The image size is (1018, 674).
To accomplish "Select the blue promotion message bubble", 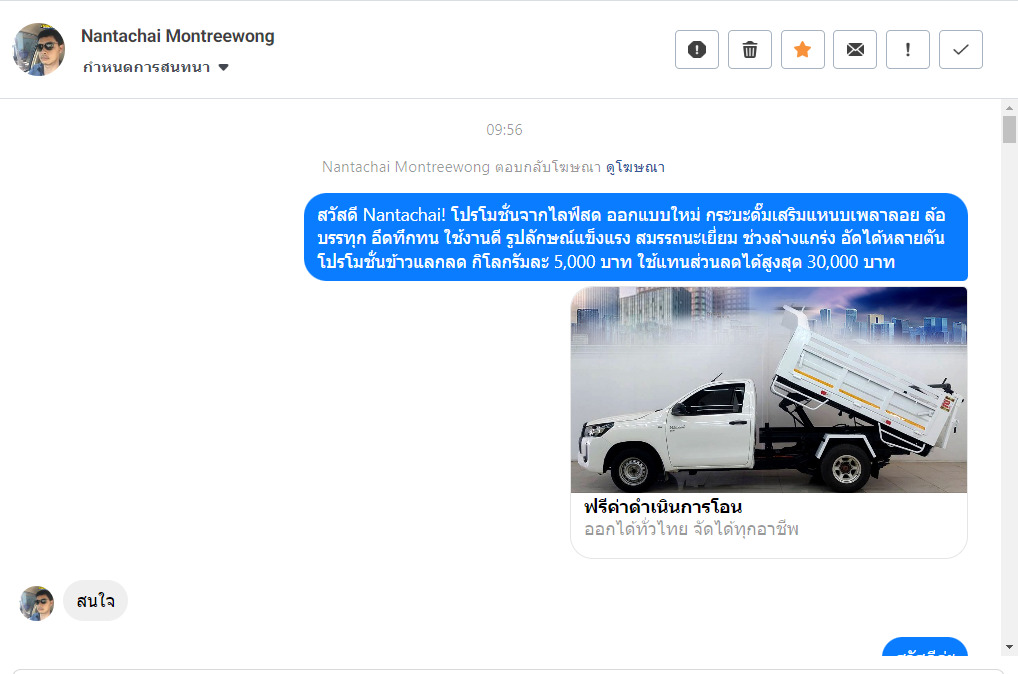I will click(636, 238).
